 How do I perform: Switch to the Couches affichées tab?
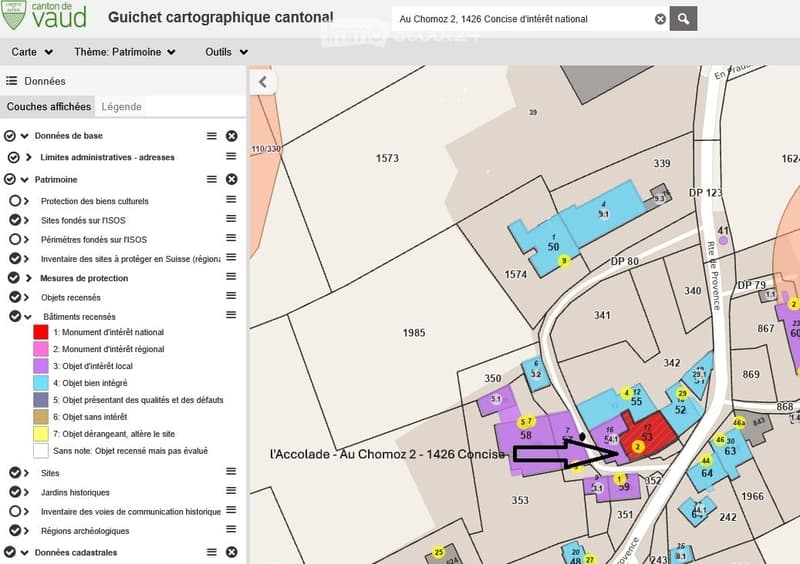click(48, 107)
